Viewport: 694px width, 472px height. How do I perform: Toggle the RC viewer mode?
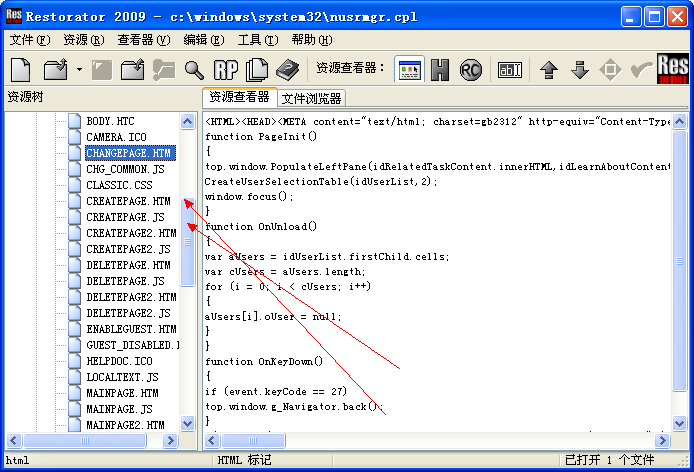point(470,70)
